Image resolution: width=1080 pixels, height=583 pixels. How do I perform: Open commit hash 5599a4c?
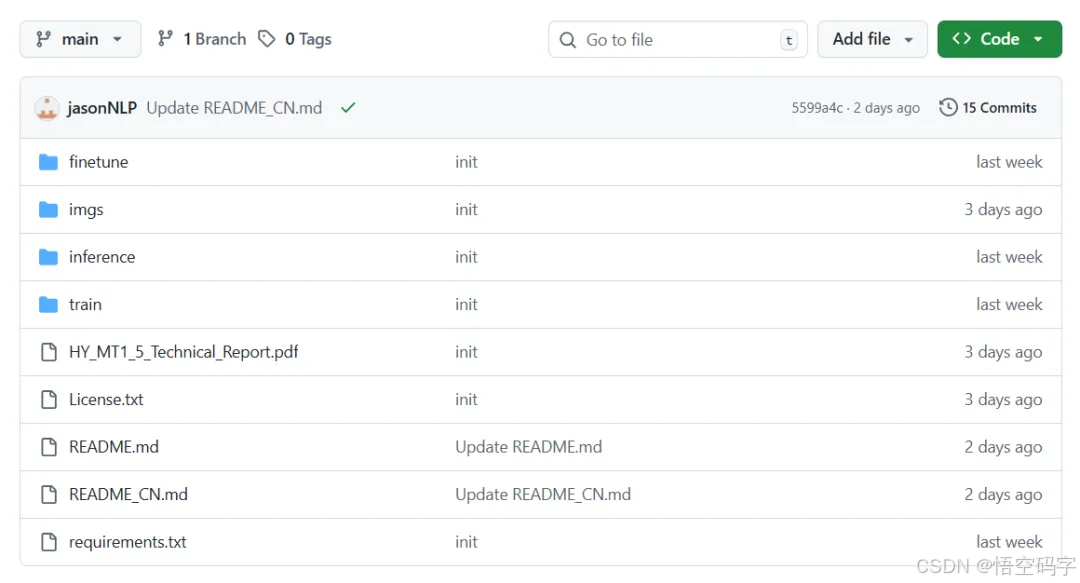(x=817, y=108)
